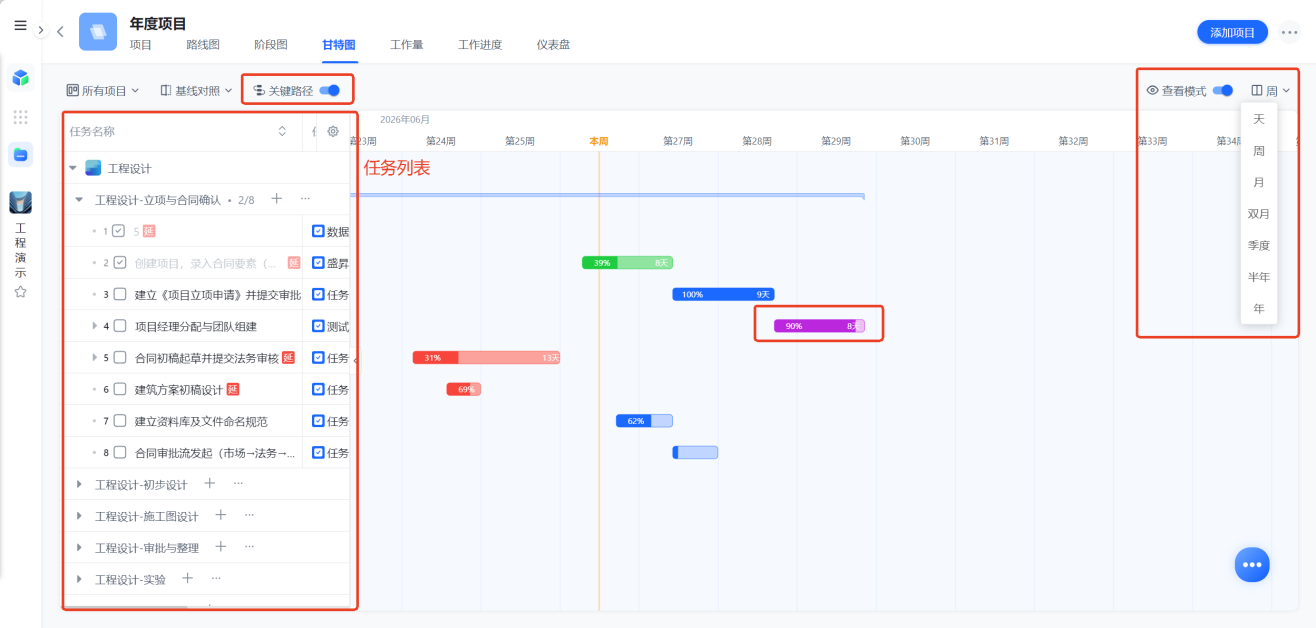The height and width of the screenshot is (628, 1316).
Task: Switch to the 阶段图 tab
Action: tap(271, 45)
